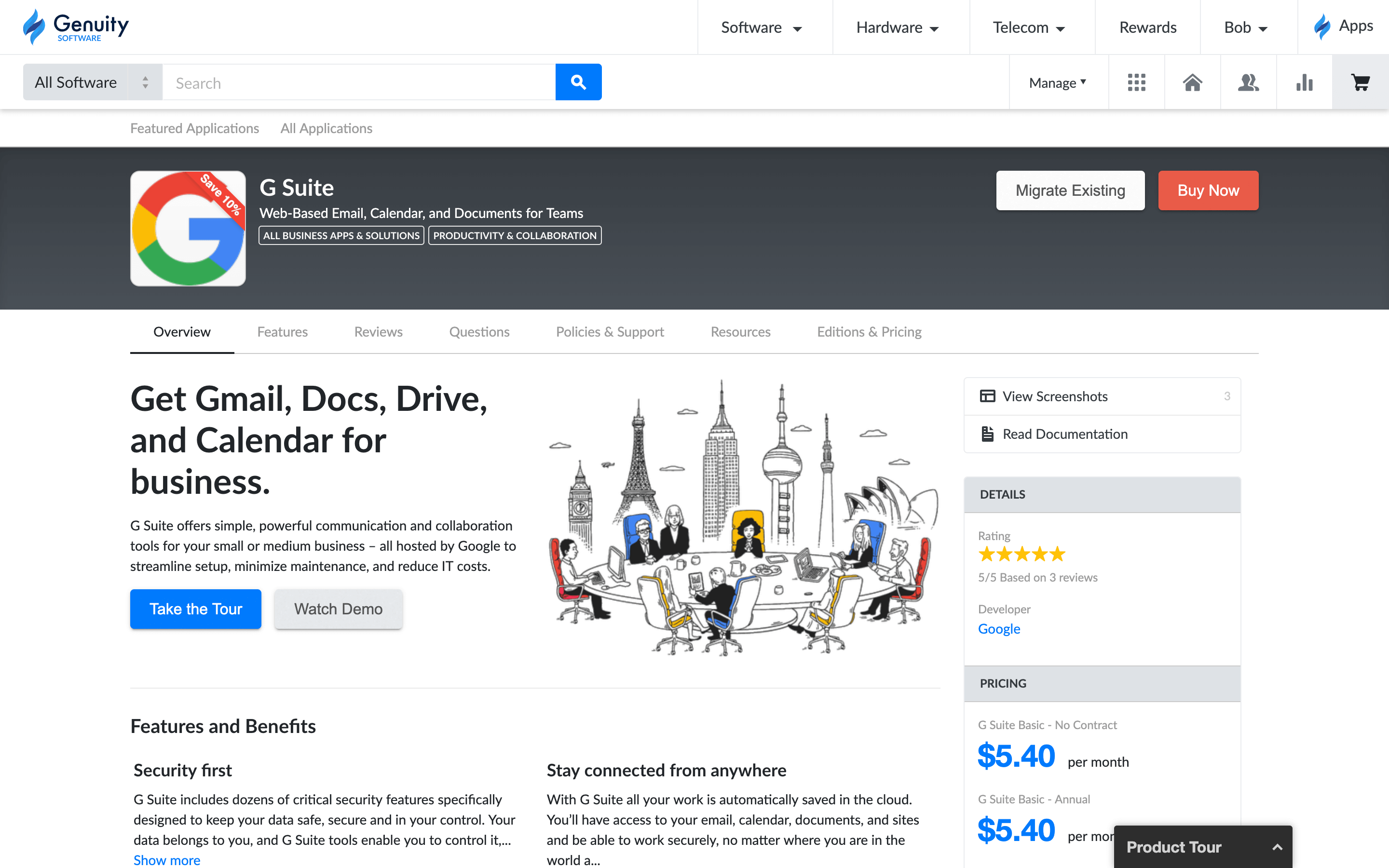Click the Apps flame icon in header
Viewport: 1389px width, 868px height.
1322,27
